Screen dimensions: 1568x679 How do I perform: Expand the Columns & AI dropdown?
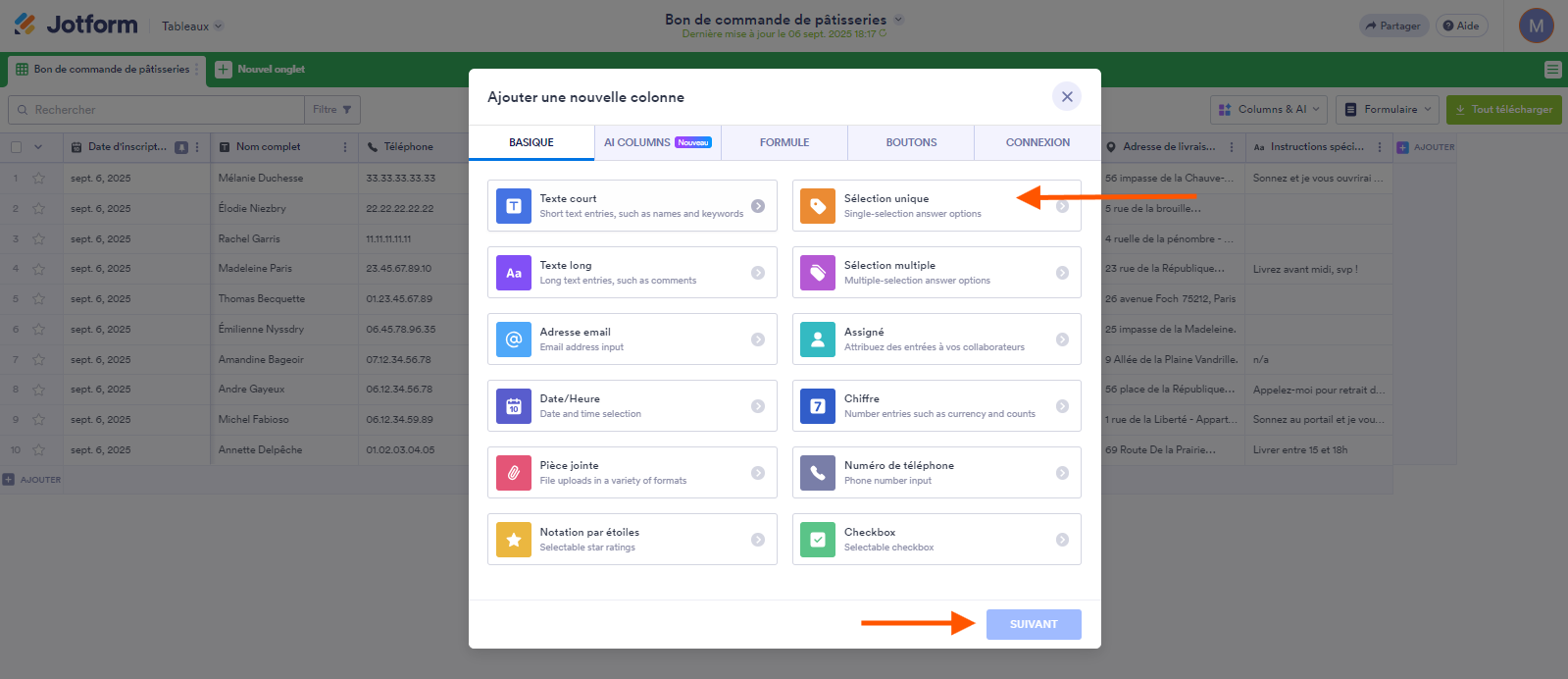[1269, 110]
